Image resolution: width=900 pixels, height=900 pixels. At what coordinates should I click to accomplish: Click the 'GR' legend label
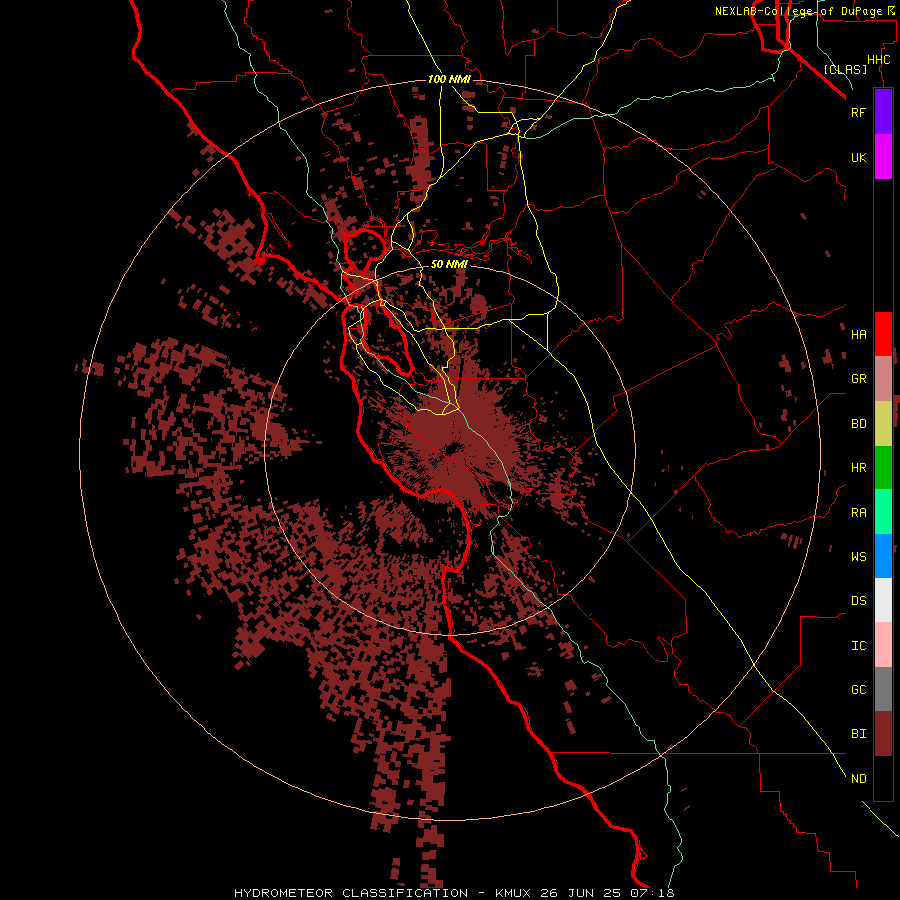[x=858, y=379]
